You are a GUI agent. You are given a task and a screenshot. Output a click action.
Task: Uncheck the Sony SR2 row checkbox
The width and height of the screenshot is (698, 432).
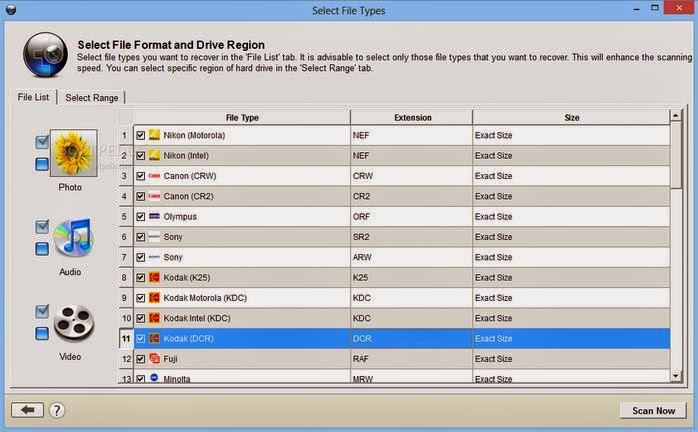coord(141,237)
